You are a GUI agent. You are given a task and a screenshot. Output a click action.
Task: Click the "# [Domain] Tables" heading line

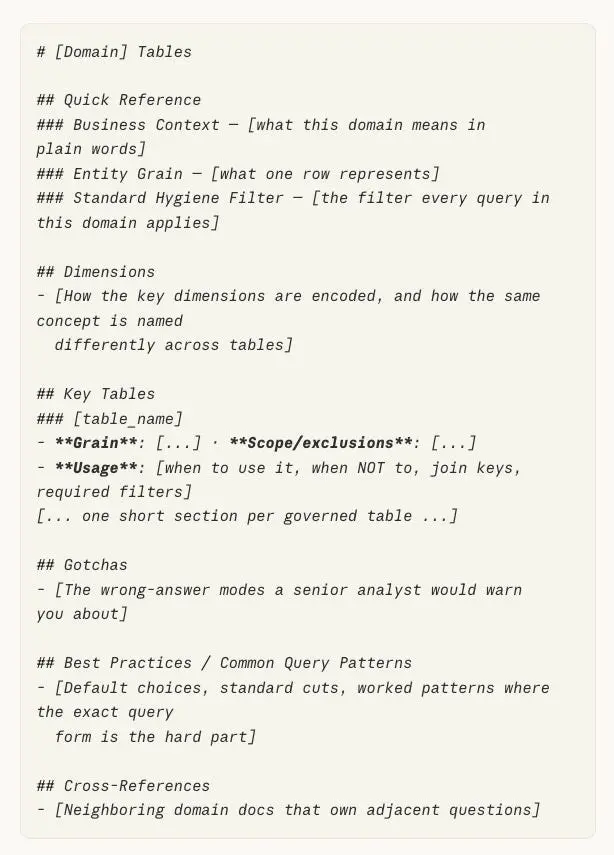pyautogui.click(x=114, y=52)
